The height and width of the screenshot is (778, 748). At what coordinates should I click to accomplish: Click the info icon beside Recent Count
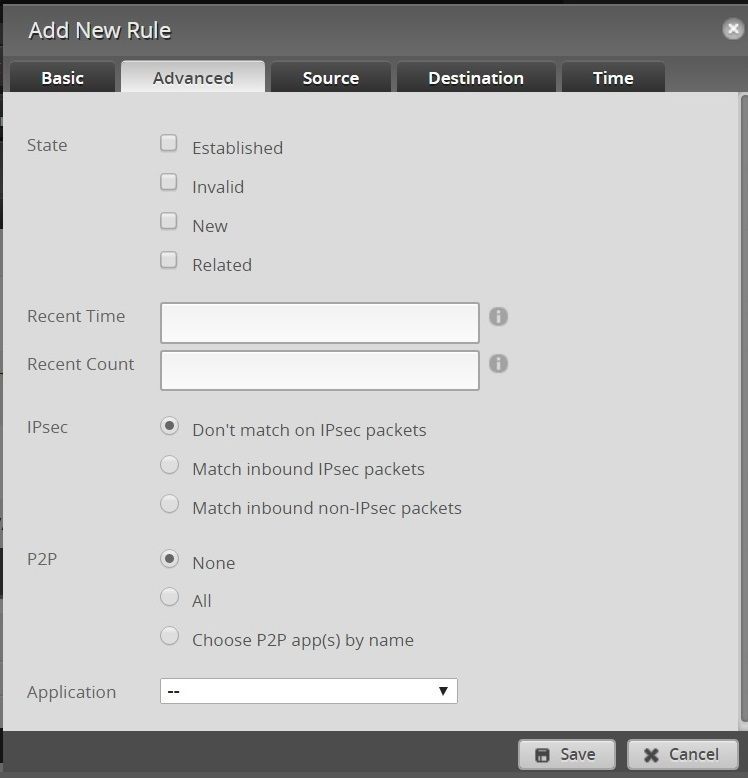coord(498,364)
